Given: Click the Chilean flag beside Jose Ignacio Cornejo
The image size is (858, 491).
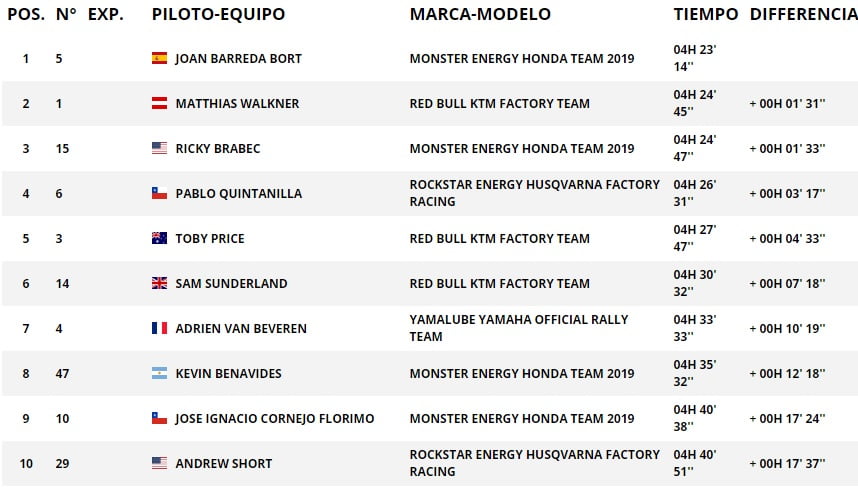Looking at the screenshot, I should 159,418.
